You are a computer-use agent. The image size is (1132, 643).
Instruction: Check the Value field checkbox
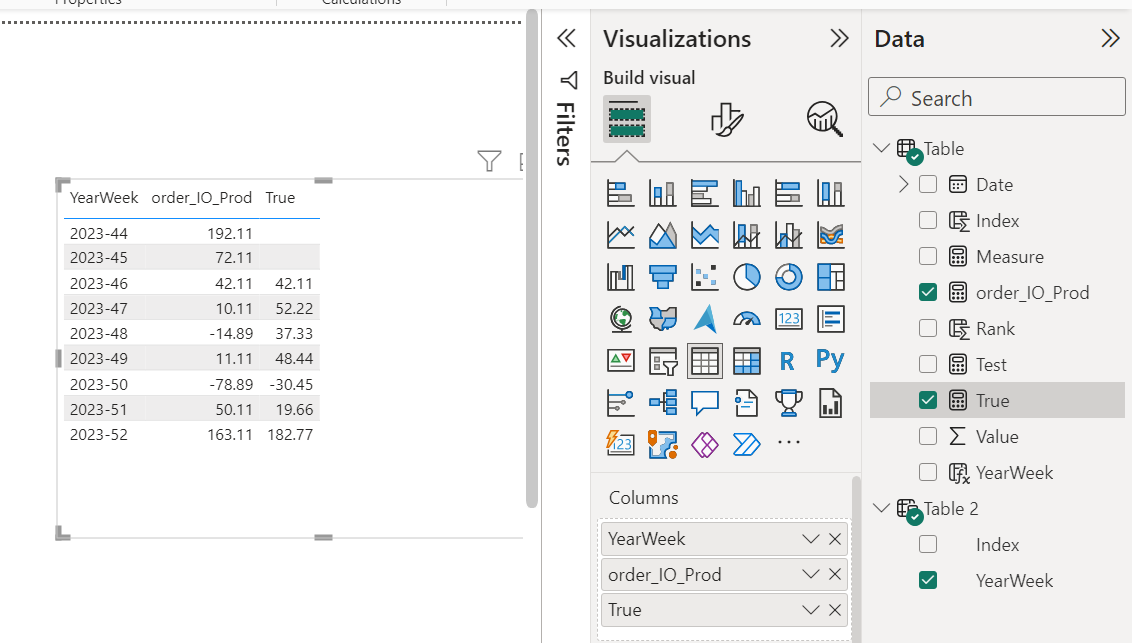point(928,437)
